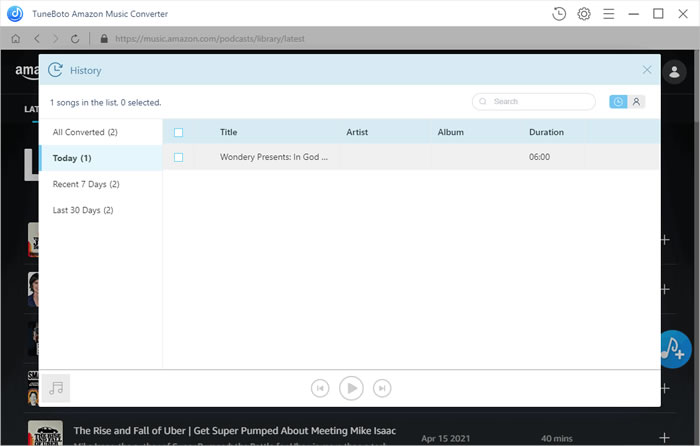Viewport: 700px width, 446px height.
Task: Switch to sort-by-artist person view button
Action: click(636, 102)
